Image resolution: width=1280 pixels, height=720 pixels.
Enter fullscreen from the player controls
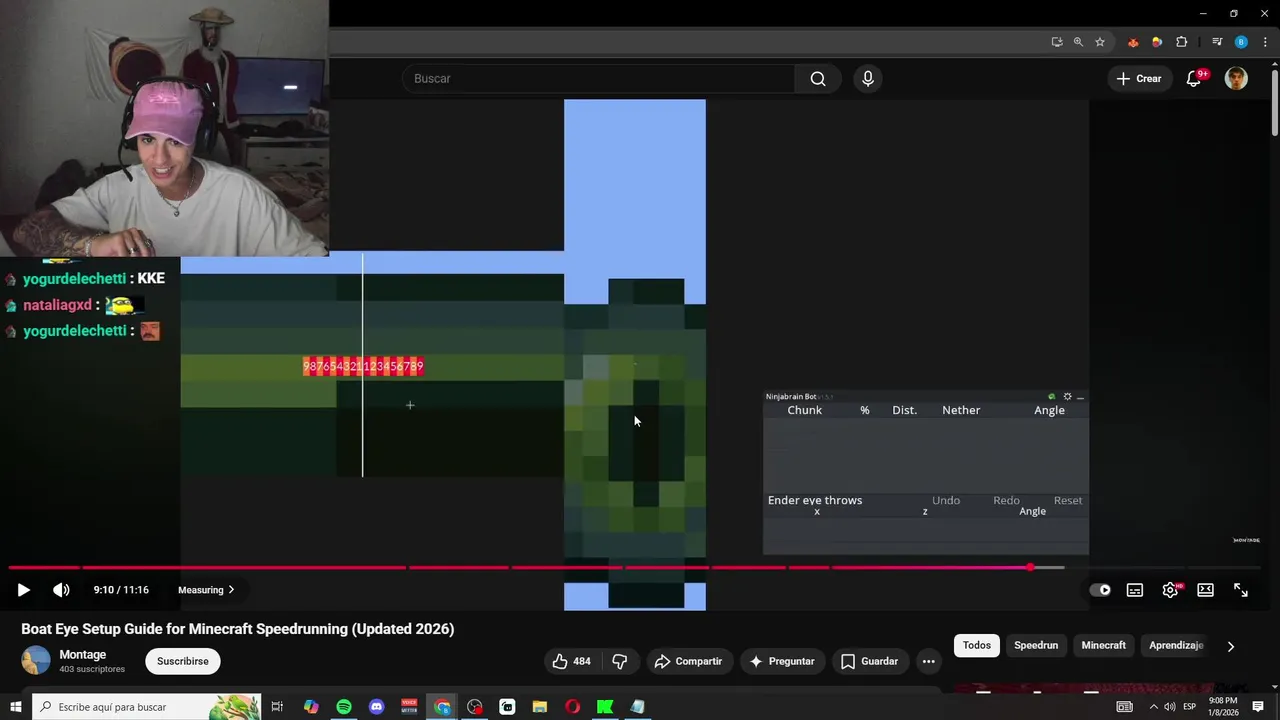click(x=1241, y=590)
